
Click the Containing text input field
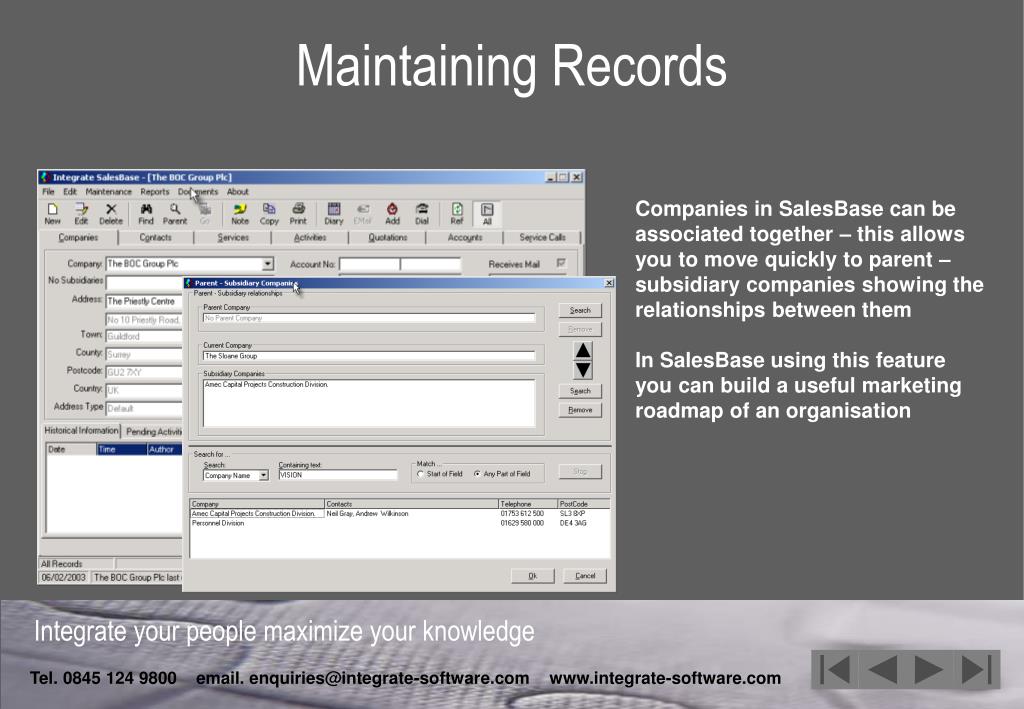pos(338,475)
